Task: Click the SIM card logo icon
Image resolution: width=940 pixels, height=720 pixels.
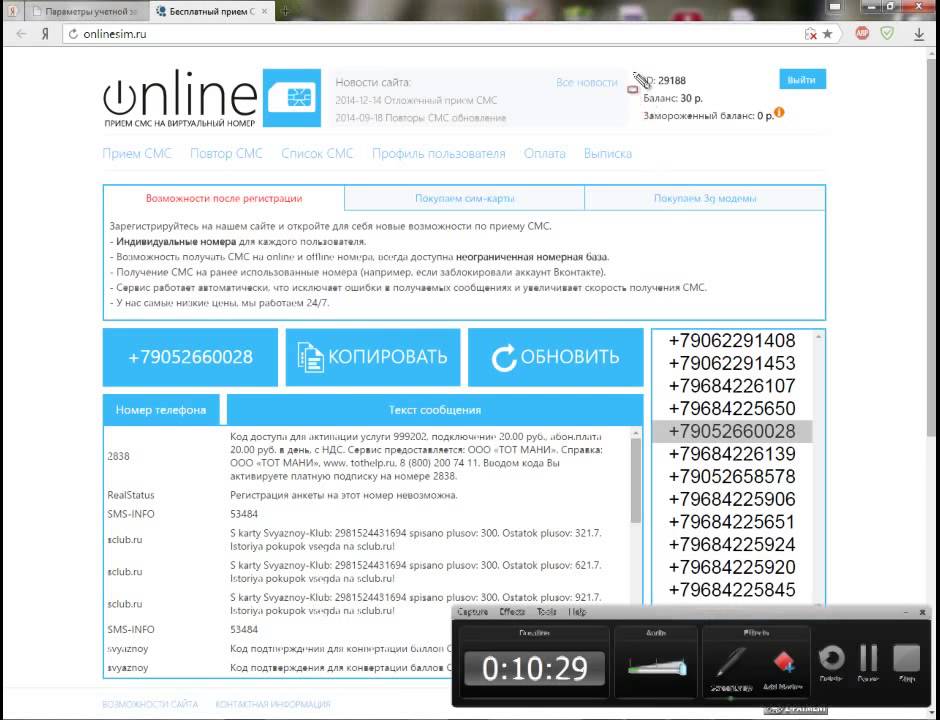Action: (x=292, y=98)
